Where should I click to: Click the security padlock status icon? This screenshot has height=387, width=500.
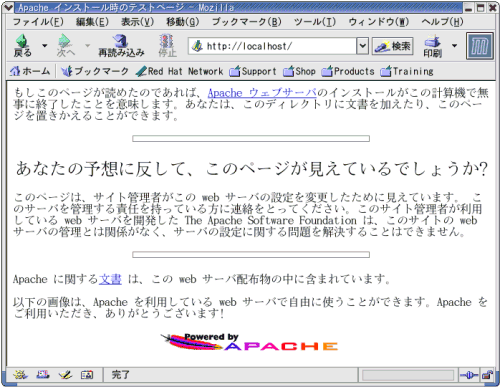click(x=488, y=375)
